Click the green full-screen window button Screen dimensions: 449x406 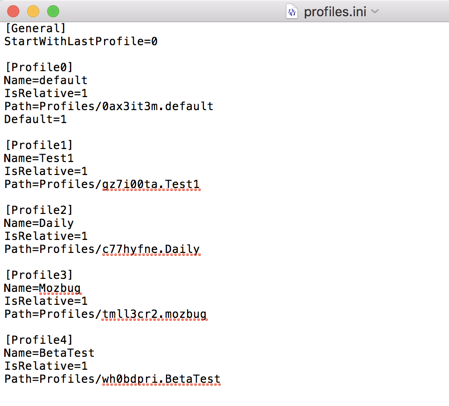tap(53, 11)
